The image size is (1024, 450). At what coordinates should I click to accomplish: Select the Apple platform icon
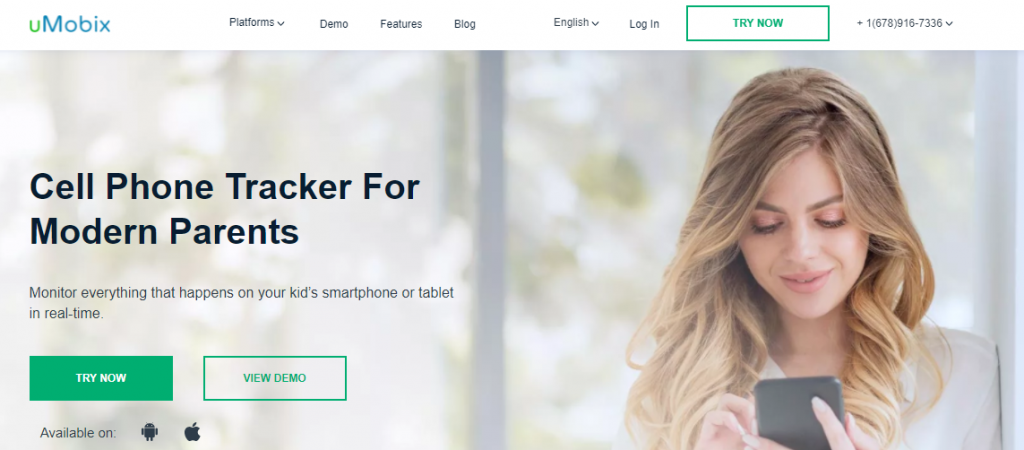tap(192, 432)
